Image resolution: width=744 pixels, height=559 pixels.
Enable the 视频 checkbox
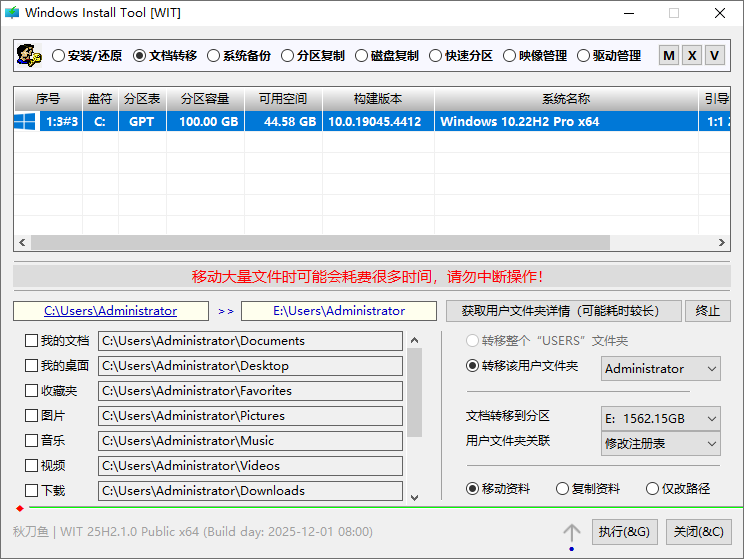click(x=31, y=466)
